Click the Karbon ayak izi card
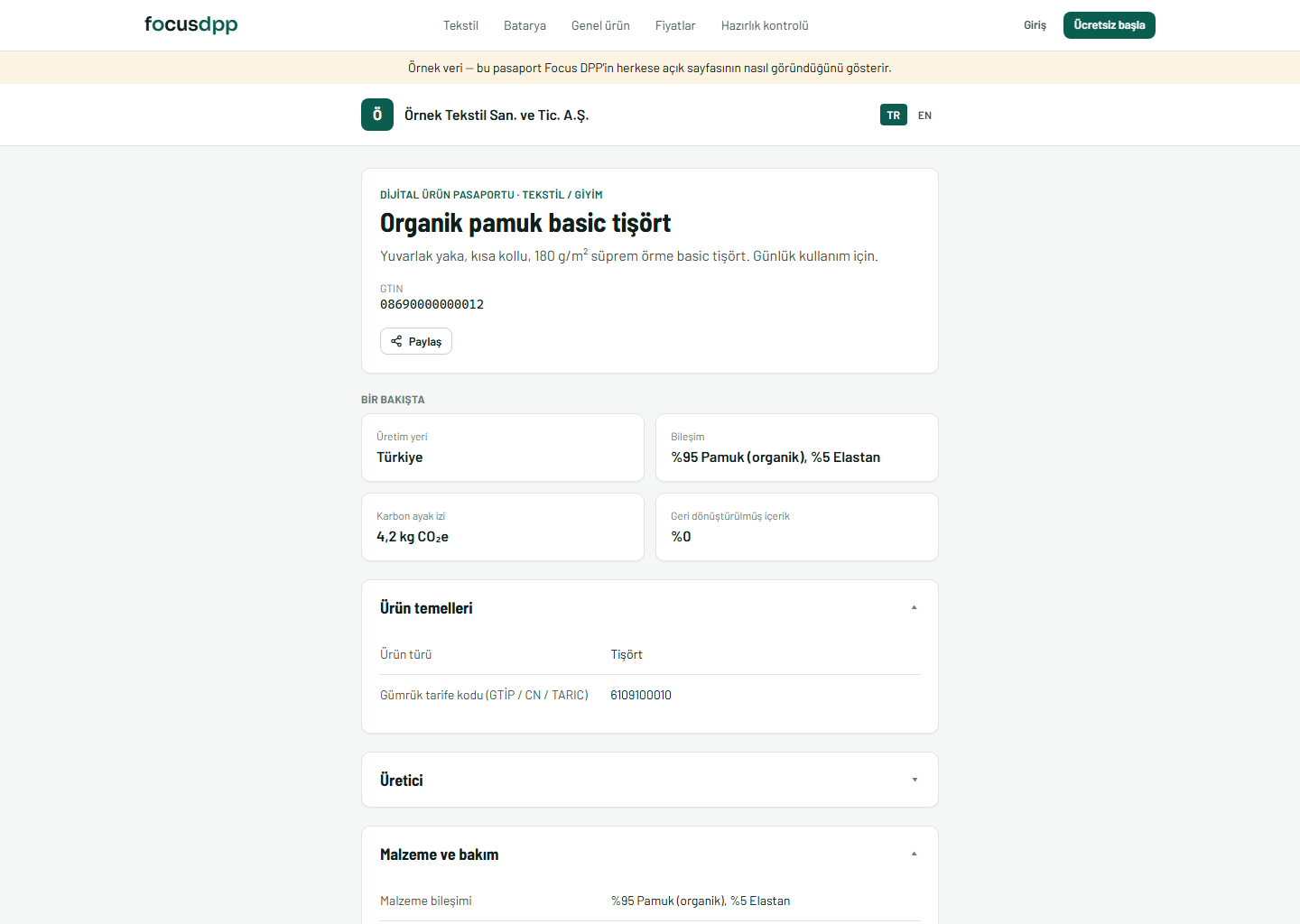Viewport: 1300px width, 924px height. [x=503, y=527]
